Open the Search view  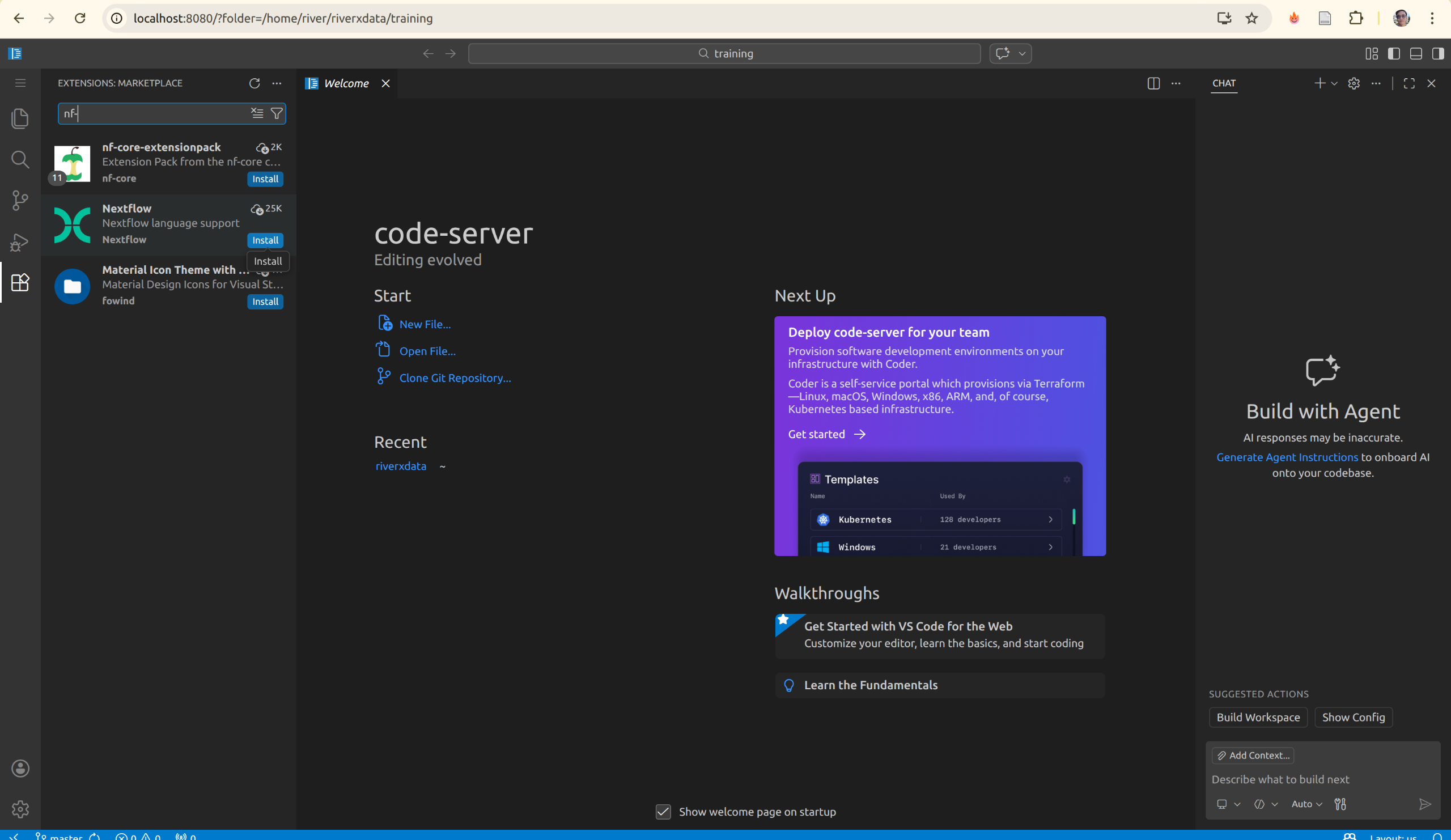(x=20, y=159)
